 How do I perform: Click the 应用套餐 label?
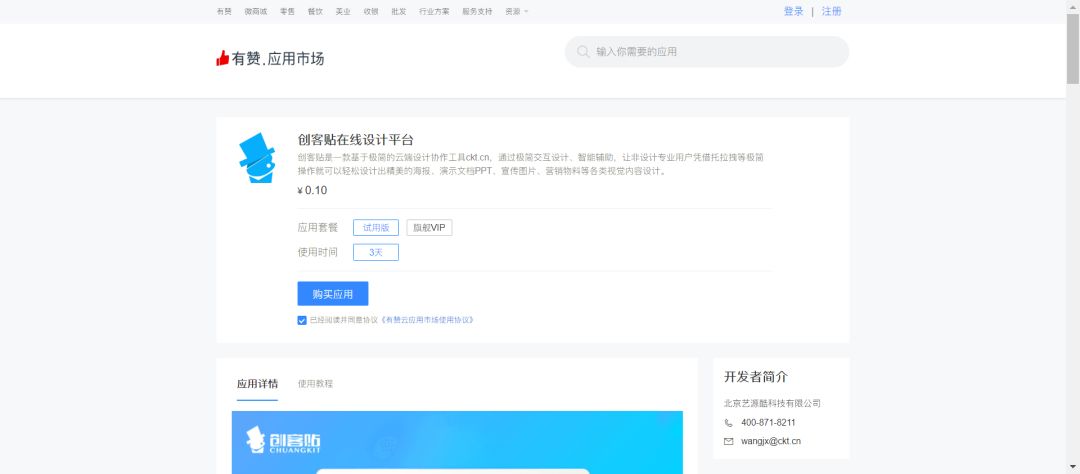[318, 228]
